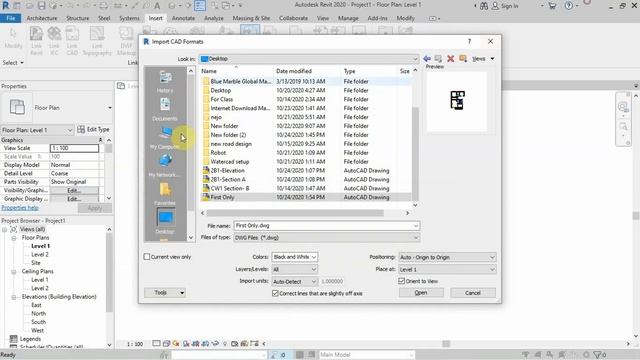Click the vertical scrollbar of file list
The width and height of the screenshot is (640, 360).
click(x=415, y=153)
